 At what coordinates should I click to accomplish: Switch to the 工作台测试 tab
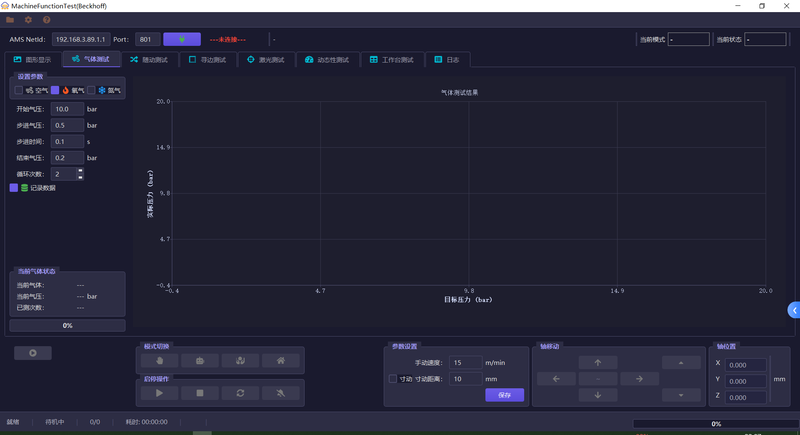click(x=392, y=60)
